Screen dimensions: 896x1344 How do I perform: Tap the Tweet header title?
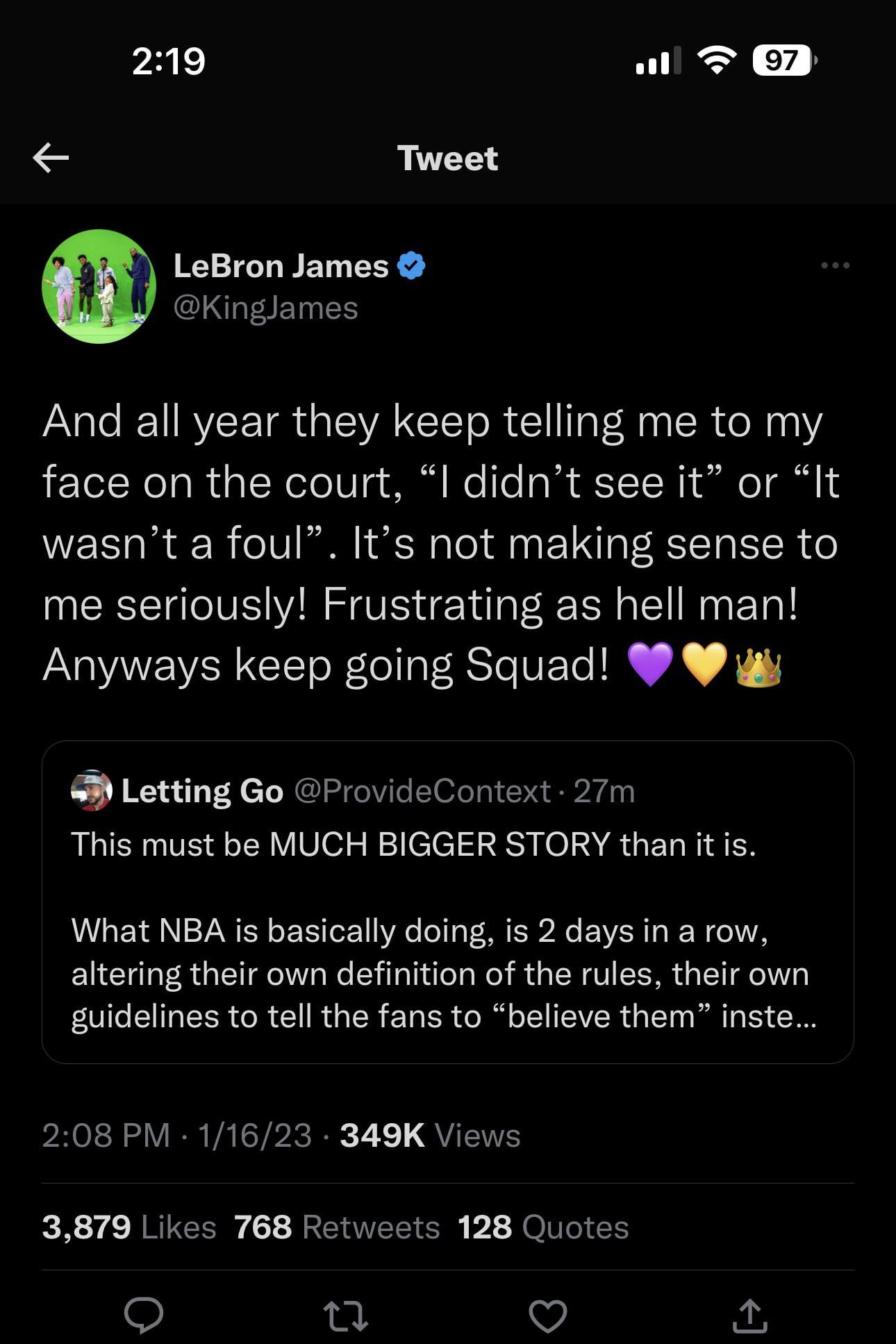pos(447,158)
